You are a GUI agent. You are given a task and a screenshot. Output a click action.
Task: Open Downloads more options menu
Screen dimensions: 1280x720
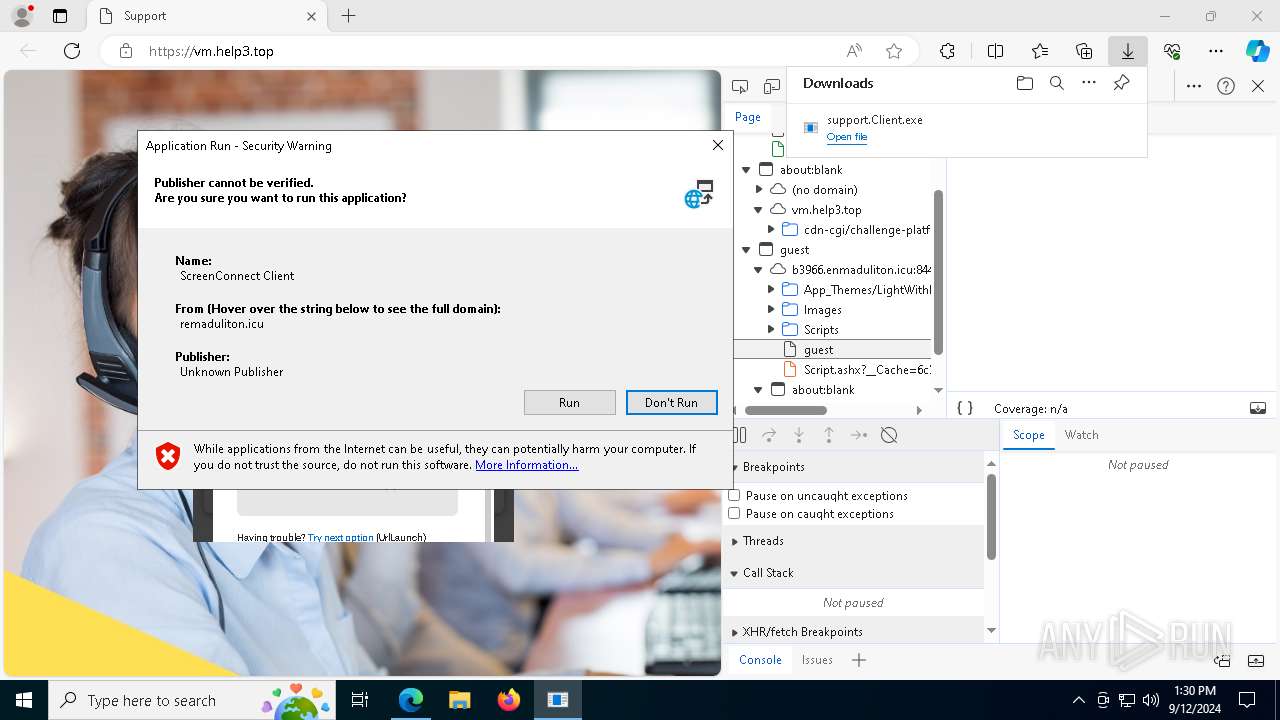click(x=1089, y=83)
